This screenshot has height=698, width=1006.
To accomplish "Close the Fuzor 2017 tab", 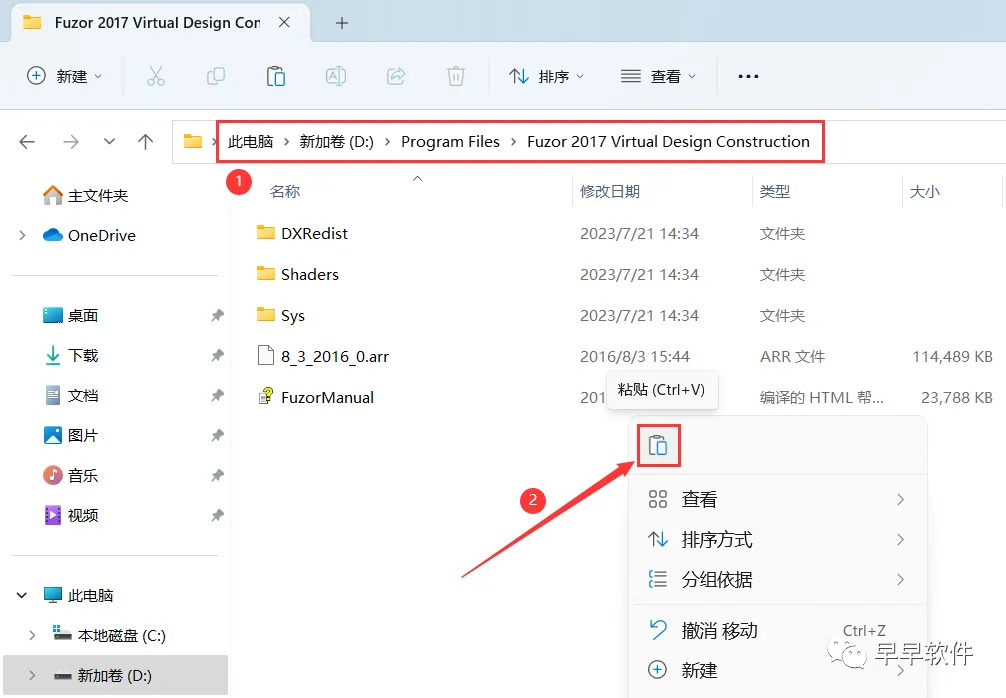I will tap(284, 22).
